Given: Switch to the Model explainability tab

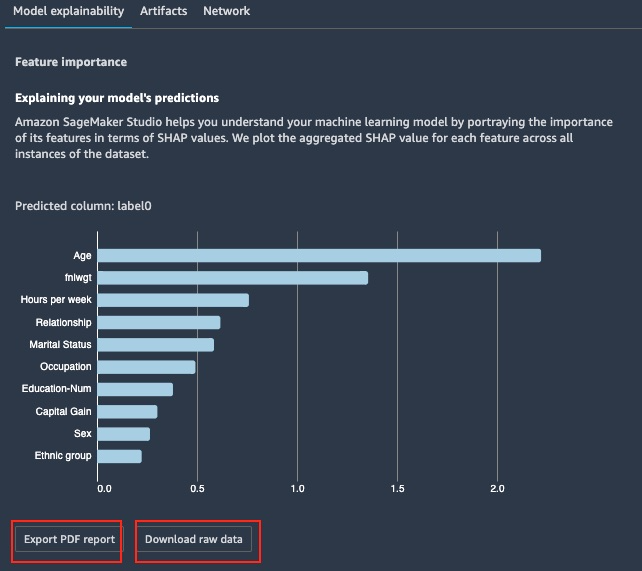Looking at the screenshot, I should pos(68,11).
